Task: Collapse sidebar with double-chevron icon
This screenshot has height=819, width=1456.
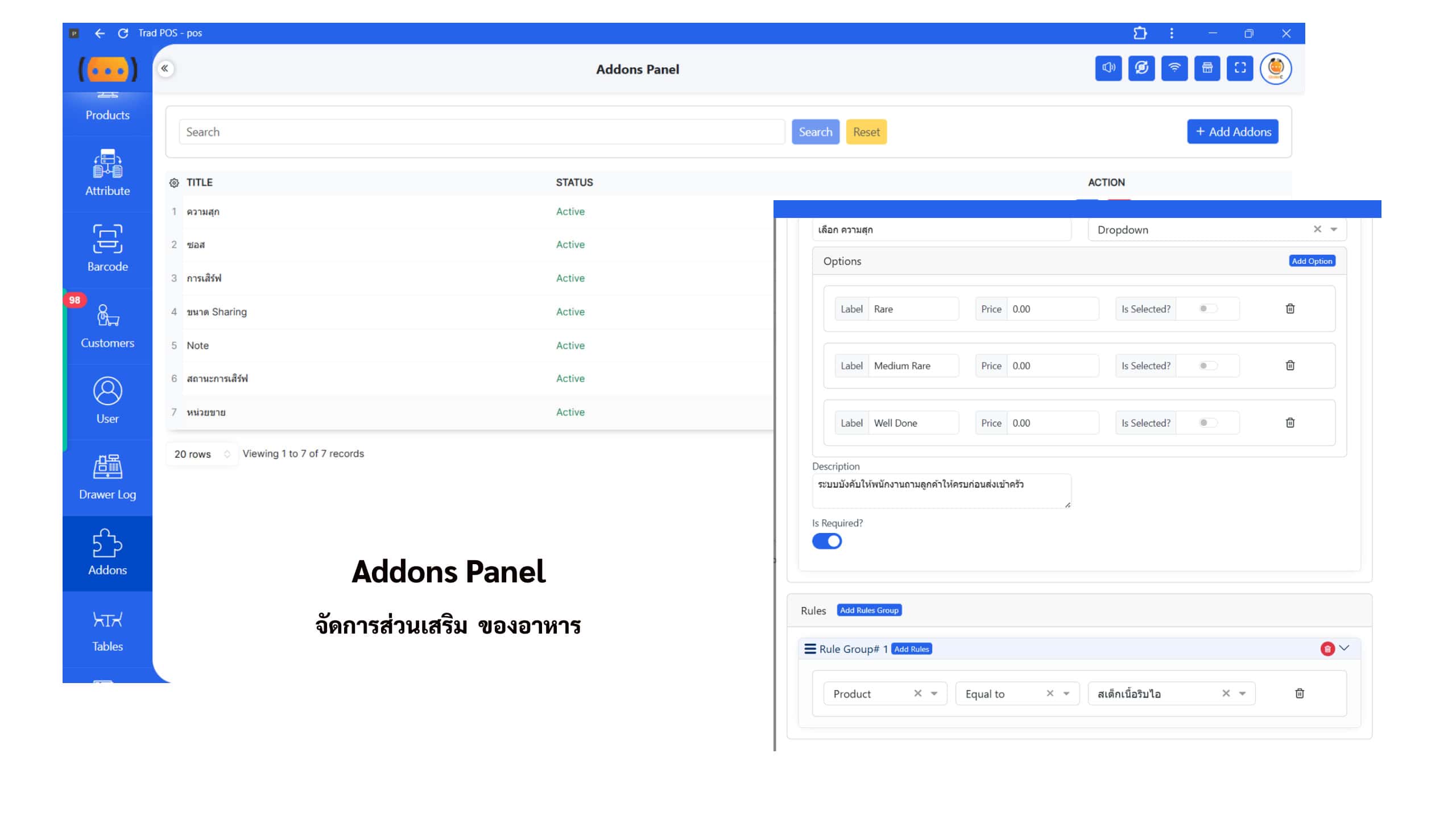Action: 165,69
